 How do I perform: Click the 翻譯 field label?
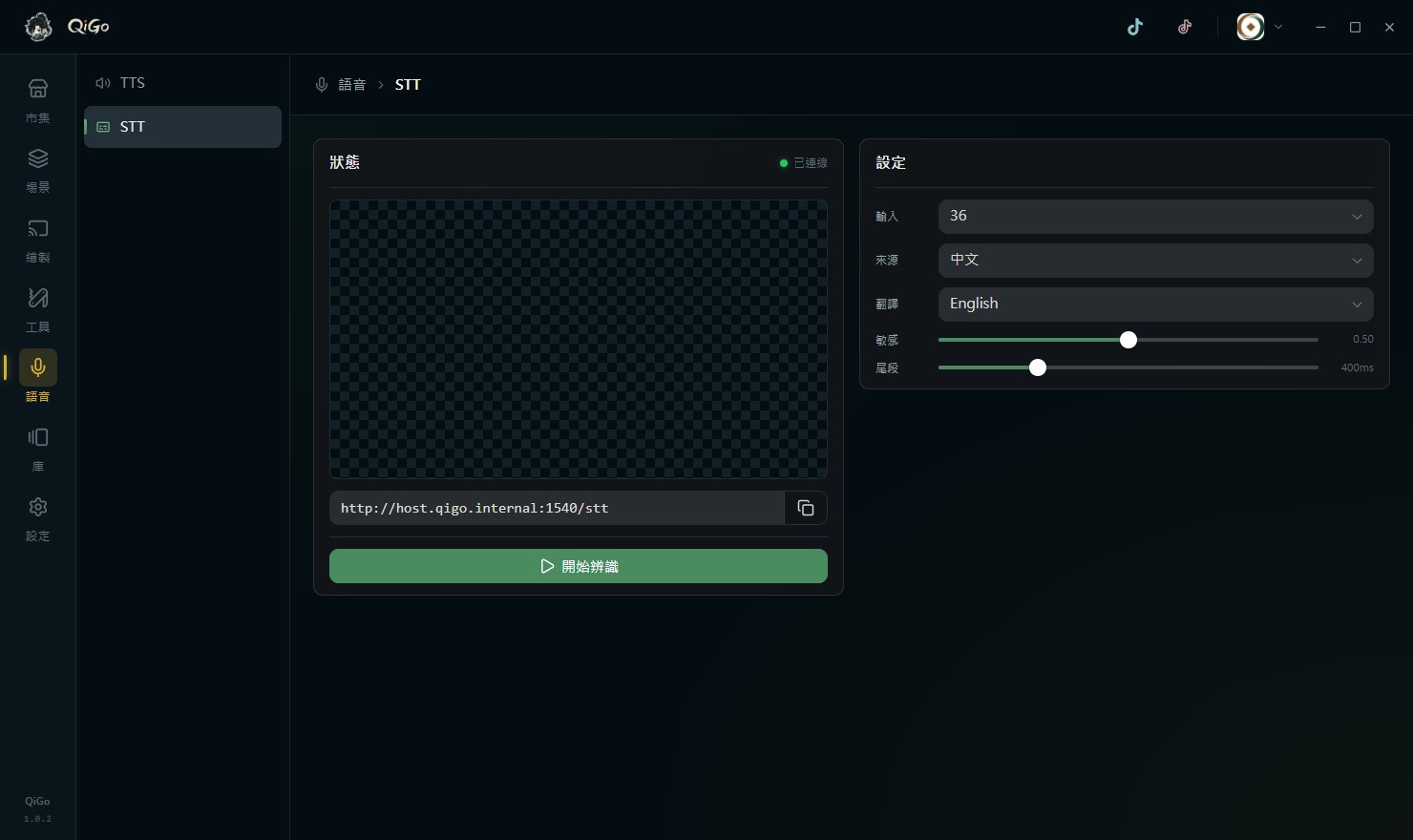tap(887, 304)
